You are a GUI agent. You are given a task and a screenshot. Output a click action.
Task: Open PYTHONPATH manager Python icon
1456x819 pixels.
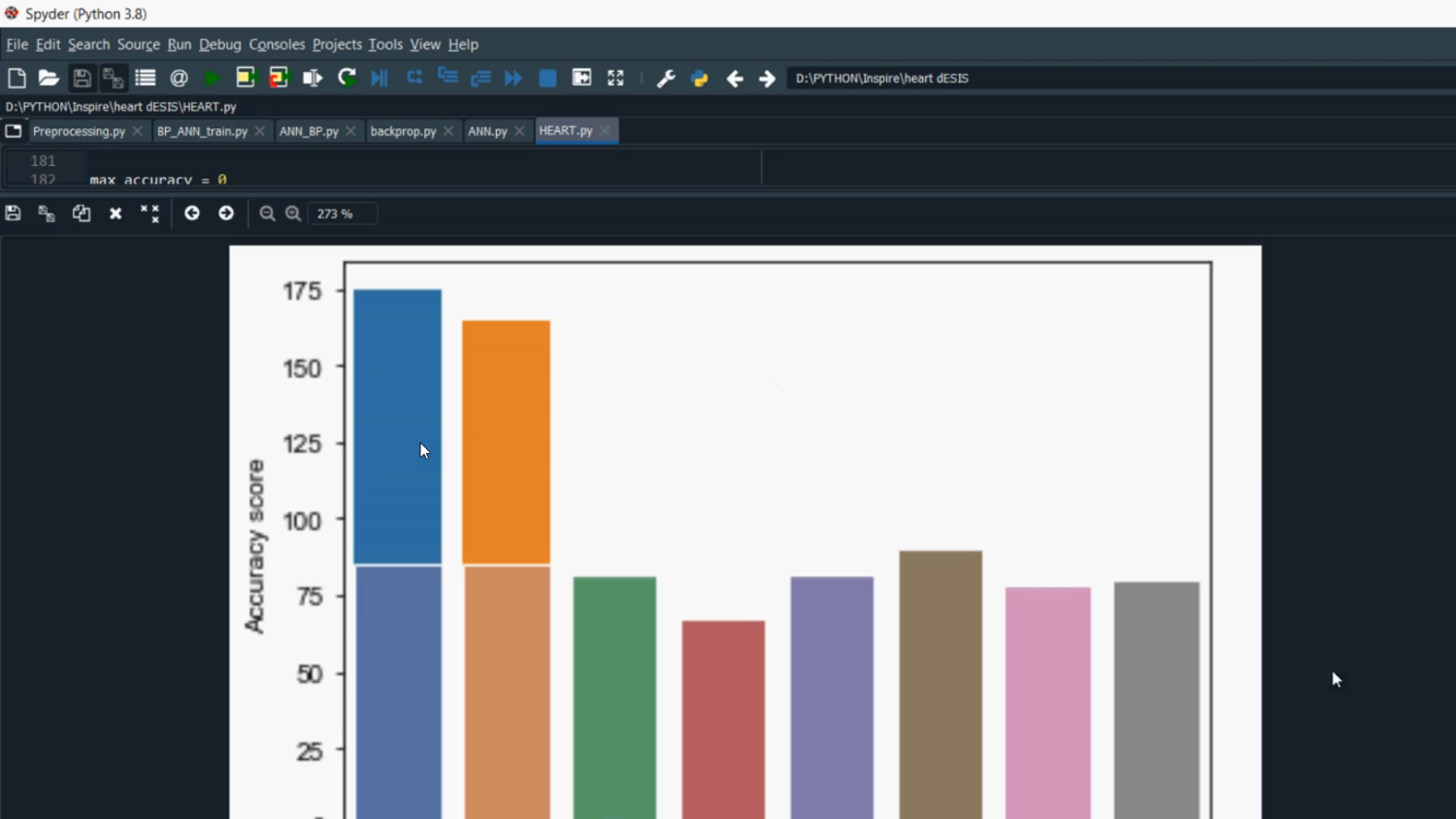click(700, 79)
